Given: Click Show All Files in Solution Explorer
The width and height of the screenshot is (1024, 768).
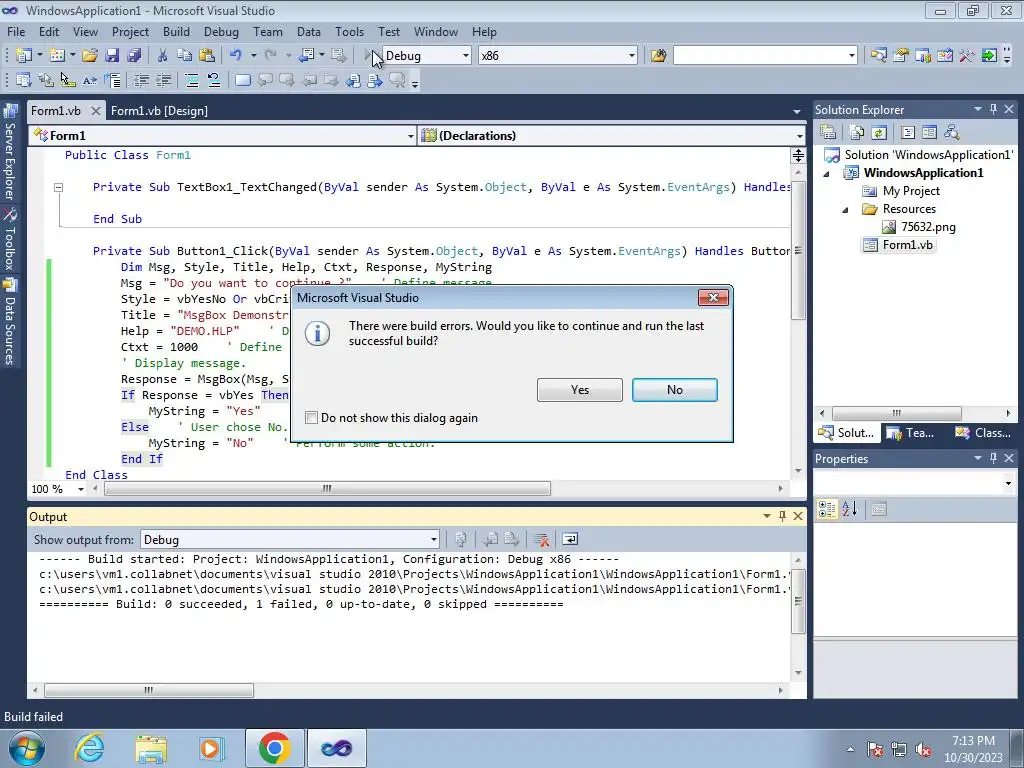Looking at the screenshot, I should pos(857,133).
